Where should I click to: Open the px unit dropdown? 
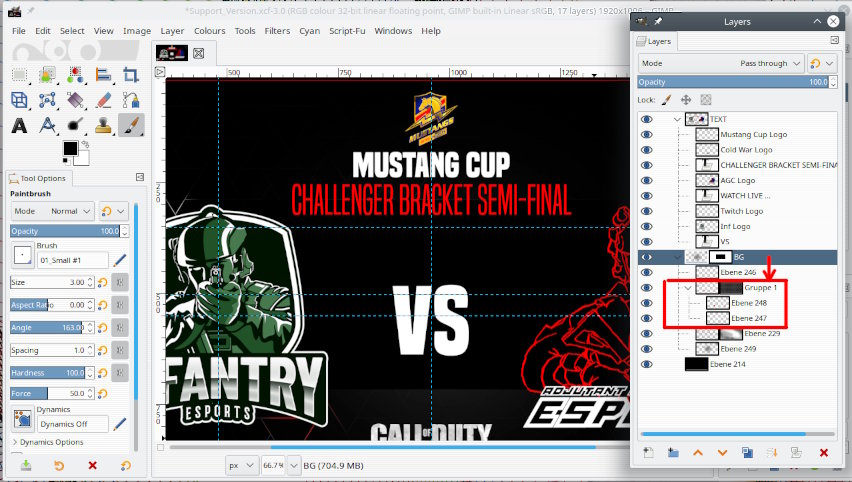(242, 466)
